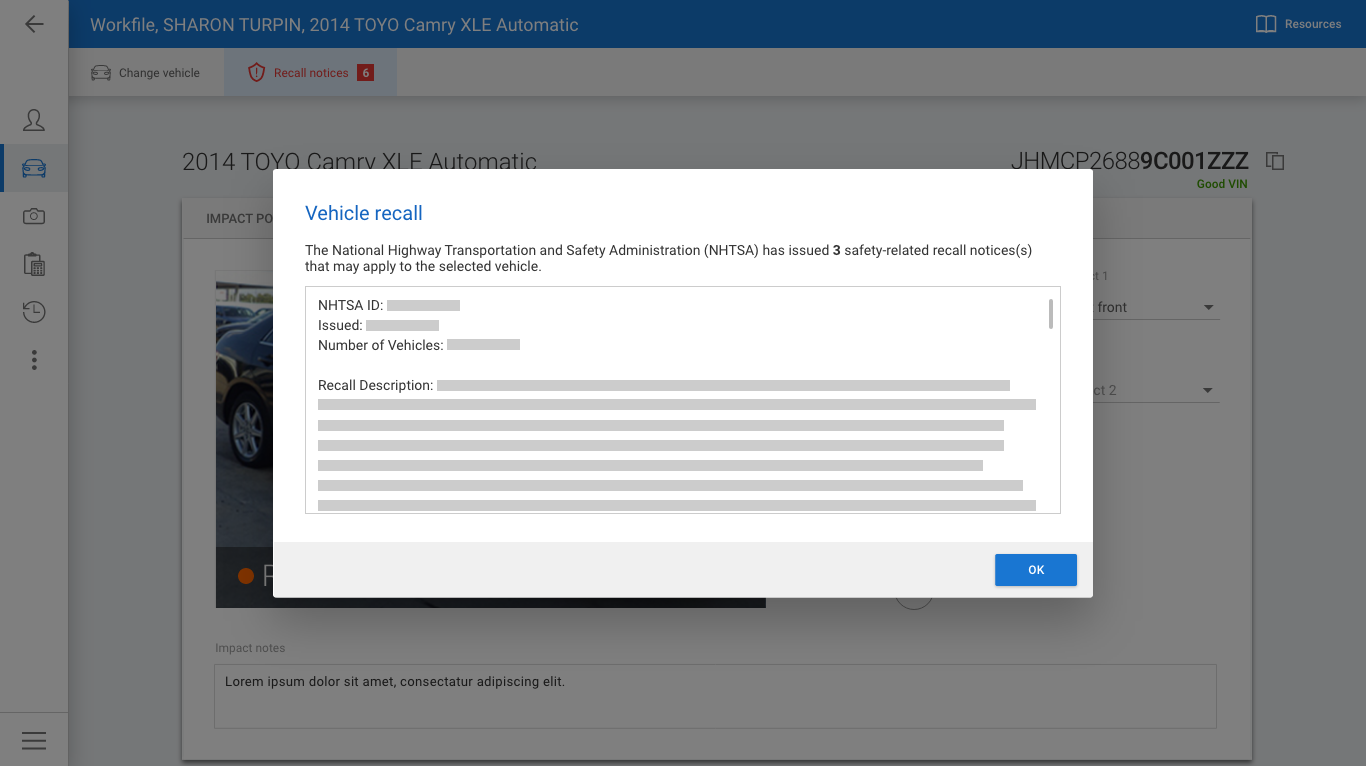This screenshot has width=1366, height=766.
Task: Open the camera photos sidebar icon
Action: tap(34, 216)
